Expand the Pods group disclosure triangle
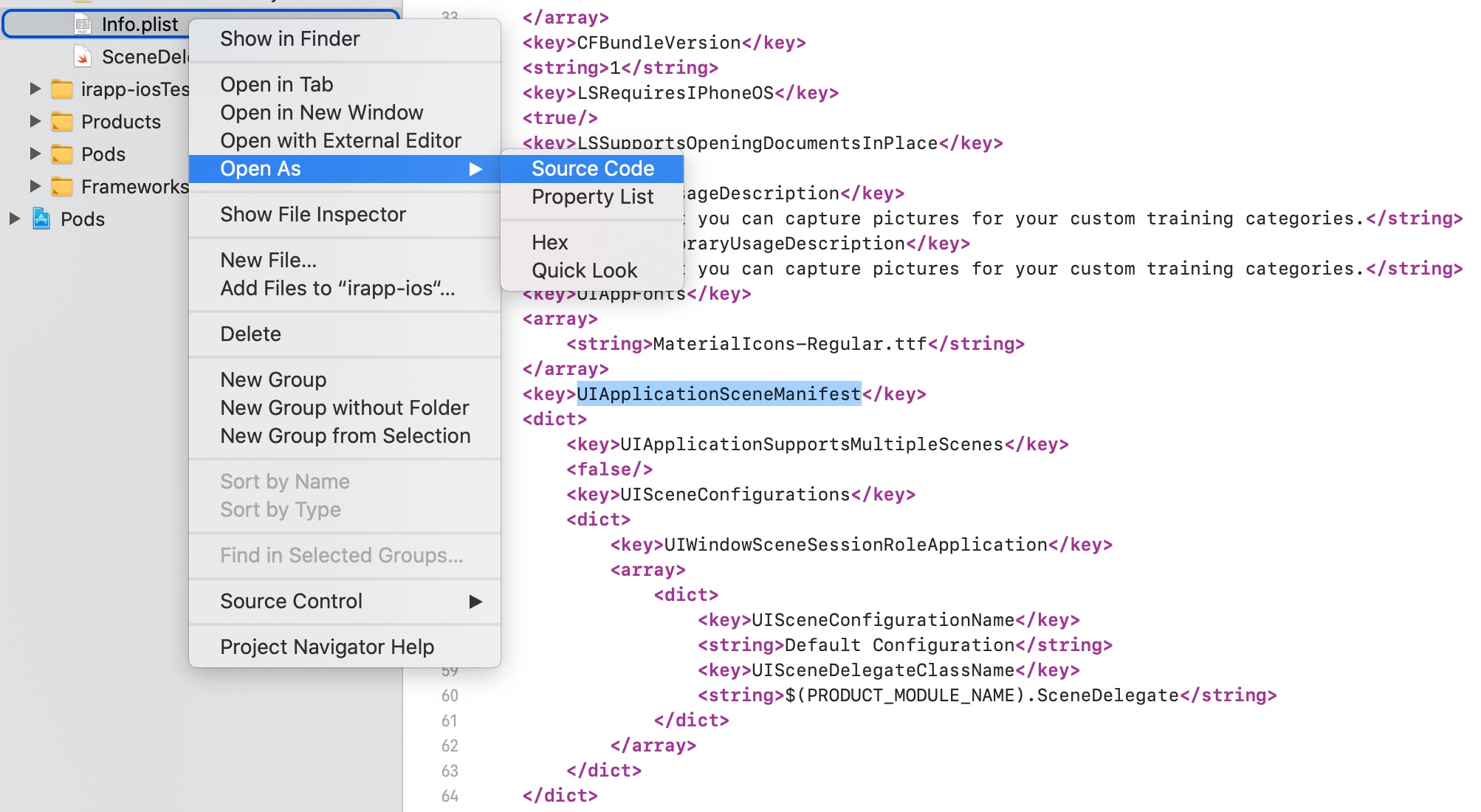 click(35, 154)
